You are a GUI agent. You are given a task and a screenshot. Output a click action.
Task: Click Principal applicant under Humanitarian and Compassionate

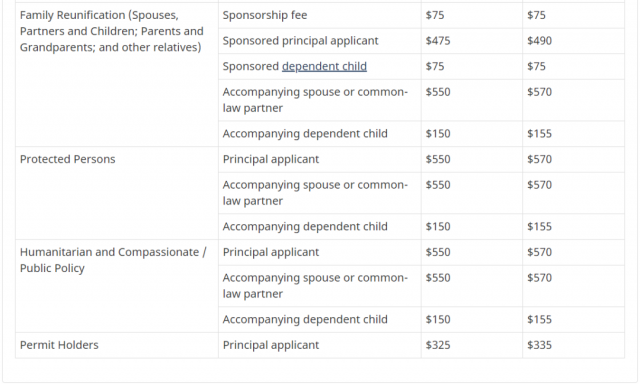point(271,252)
